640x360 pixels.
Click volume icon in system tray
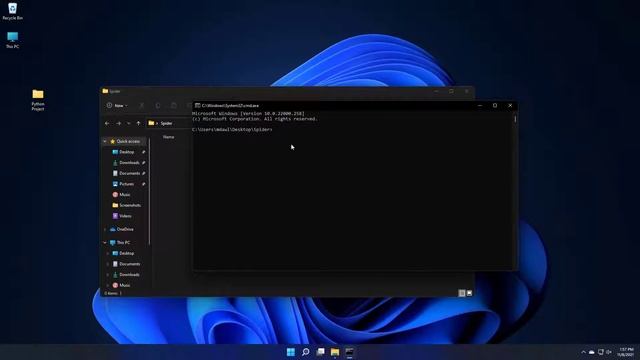click(x=609, y=352)
